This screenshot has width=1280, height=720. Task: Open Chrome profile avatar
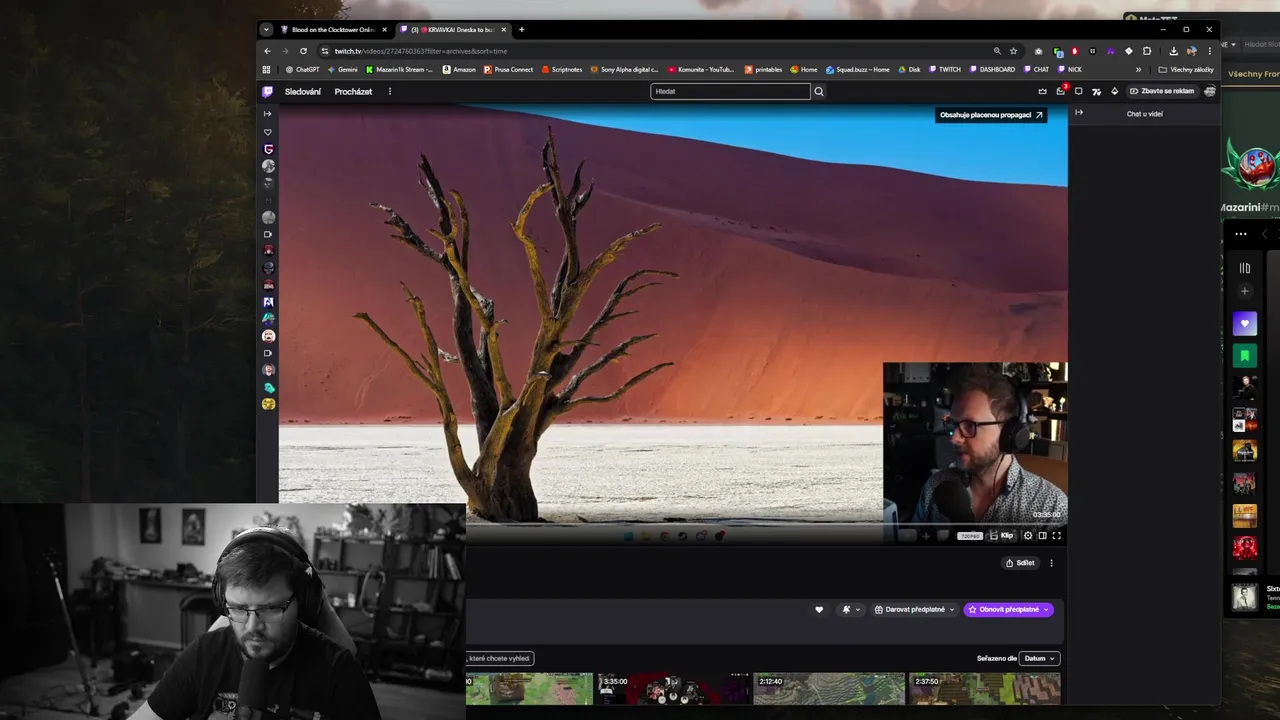(x=1192, y=51)
